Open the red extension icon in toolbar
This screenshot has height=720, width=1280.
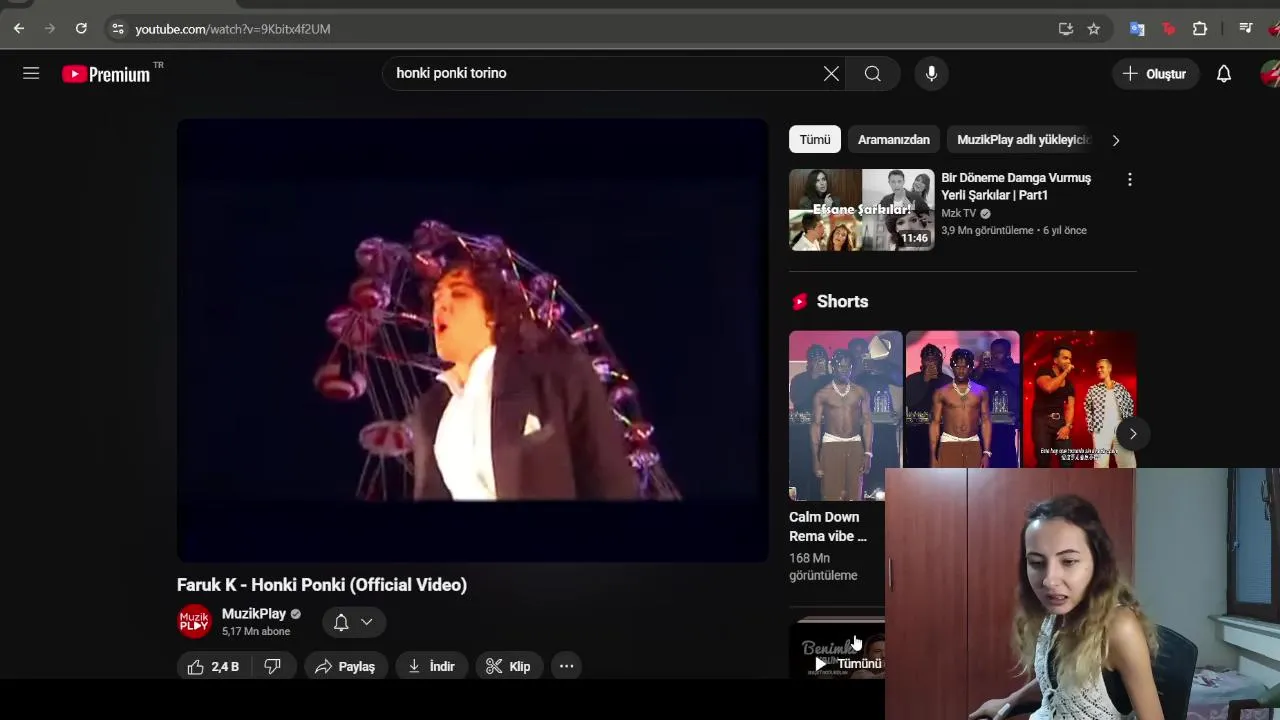click(x=1169, y=29)
